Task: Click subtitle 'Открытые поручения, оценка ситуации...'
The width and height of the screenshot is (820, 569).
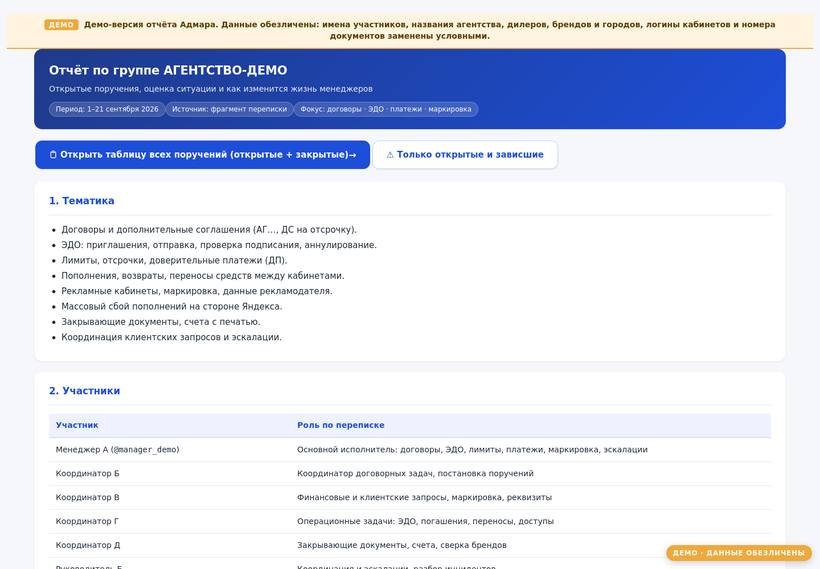Action: [x=211, y=89]
